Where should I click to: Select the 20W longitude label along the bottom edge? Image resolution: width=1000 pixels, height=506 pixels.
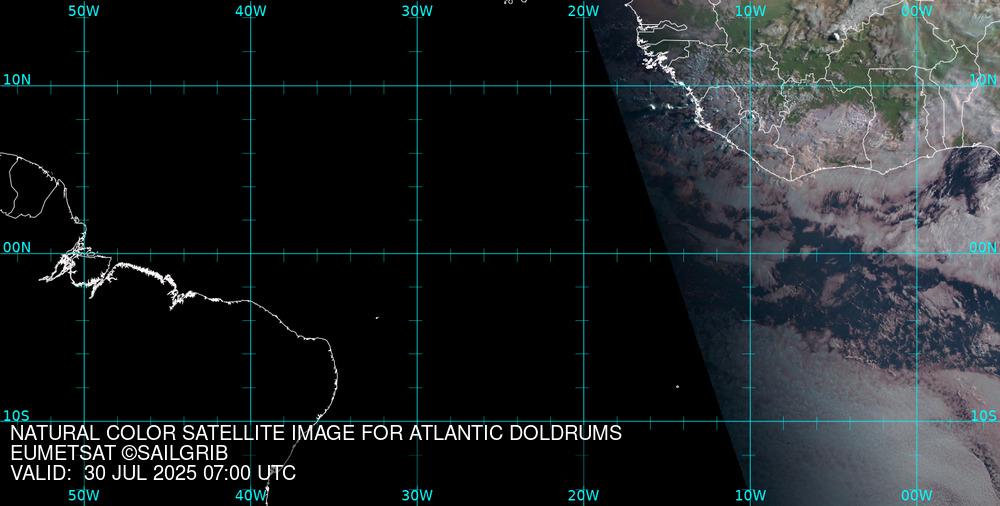click(x=584, y=495)
